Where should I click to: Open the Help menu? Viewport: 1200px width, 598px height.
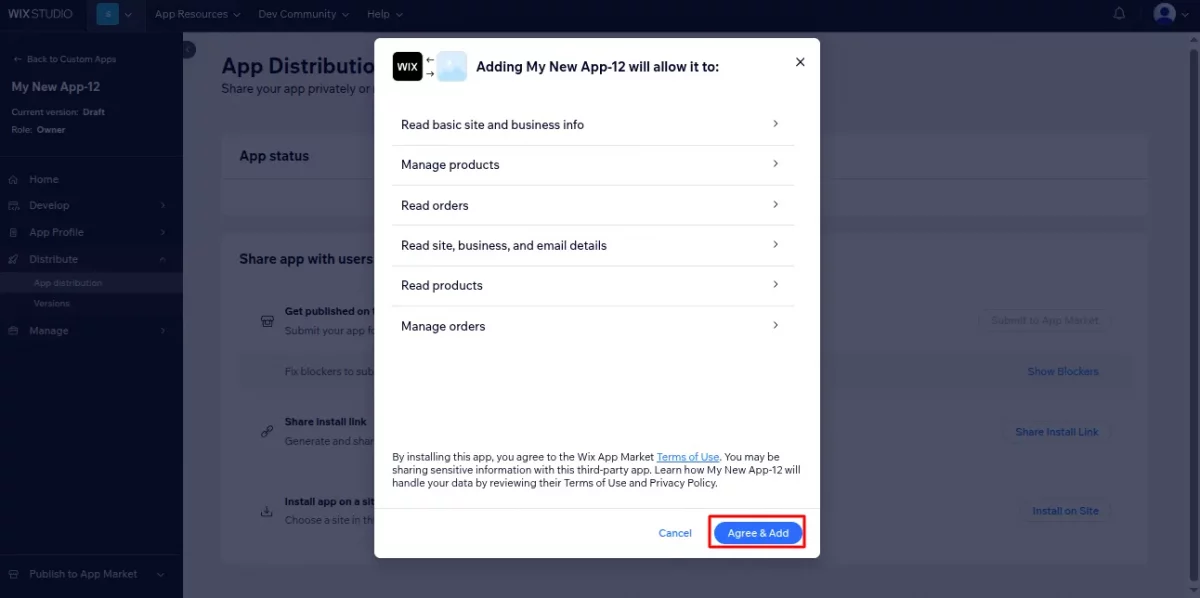tap(385, 14)
